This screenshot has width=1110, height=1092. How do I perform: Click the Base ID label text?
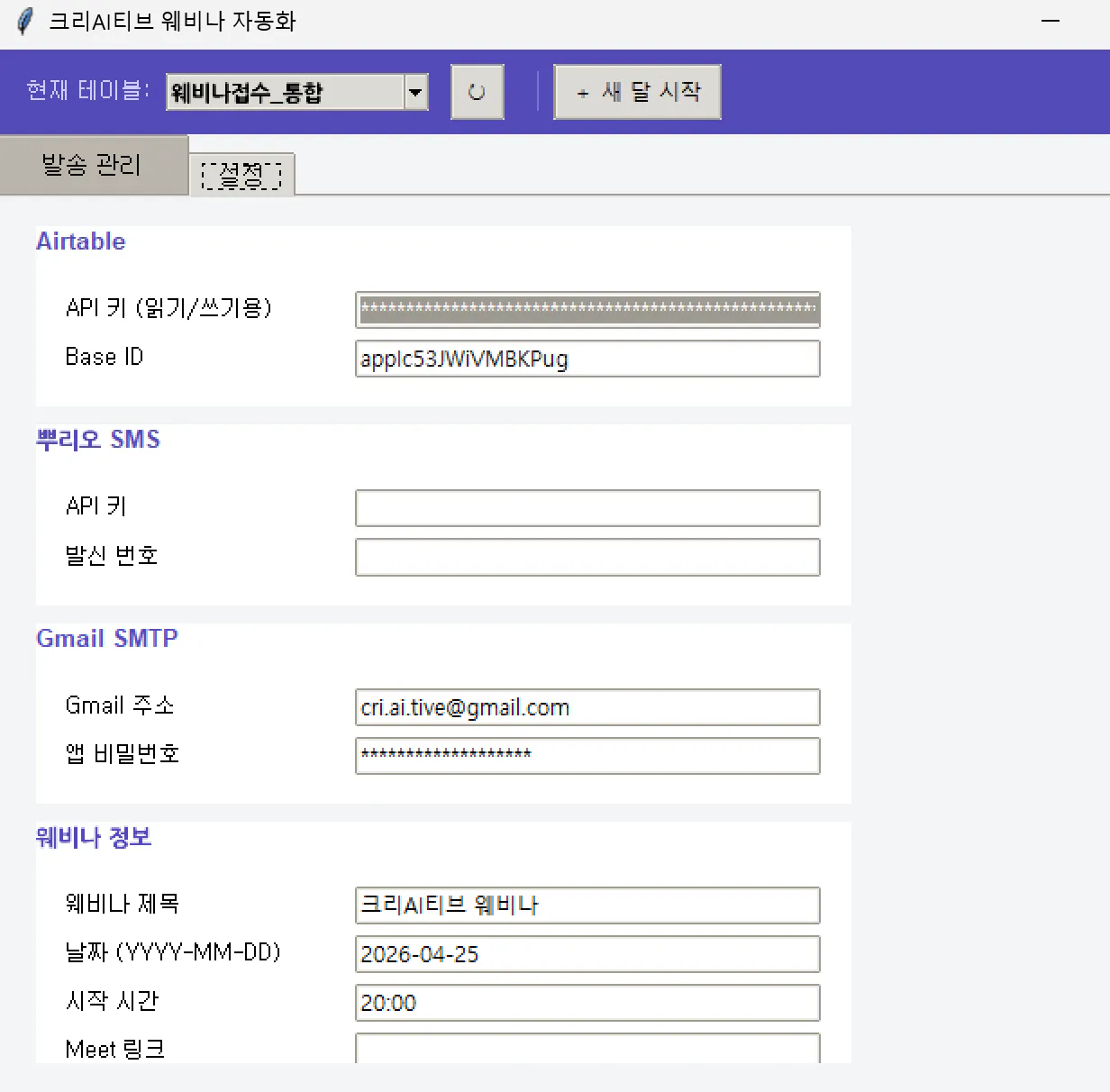pos(105,357)
